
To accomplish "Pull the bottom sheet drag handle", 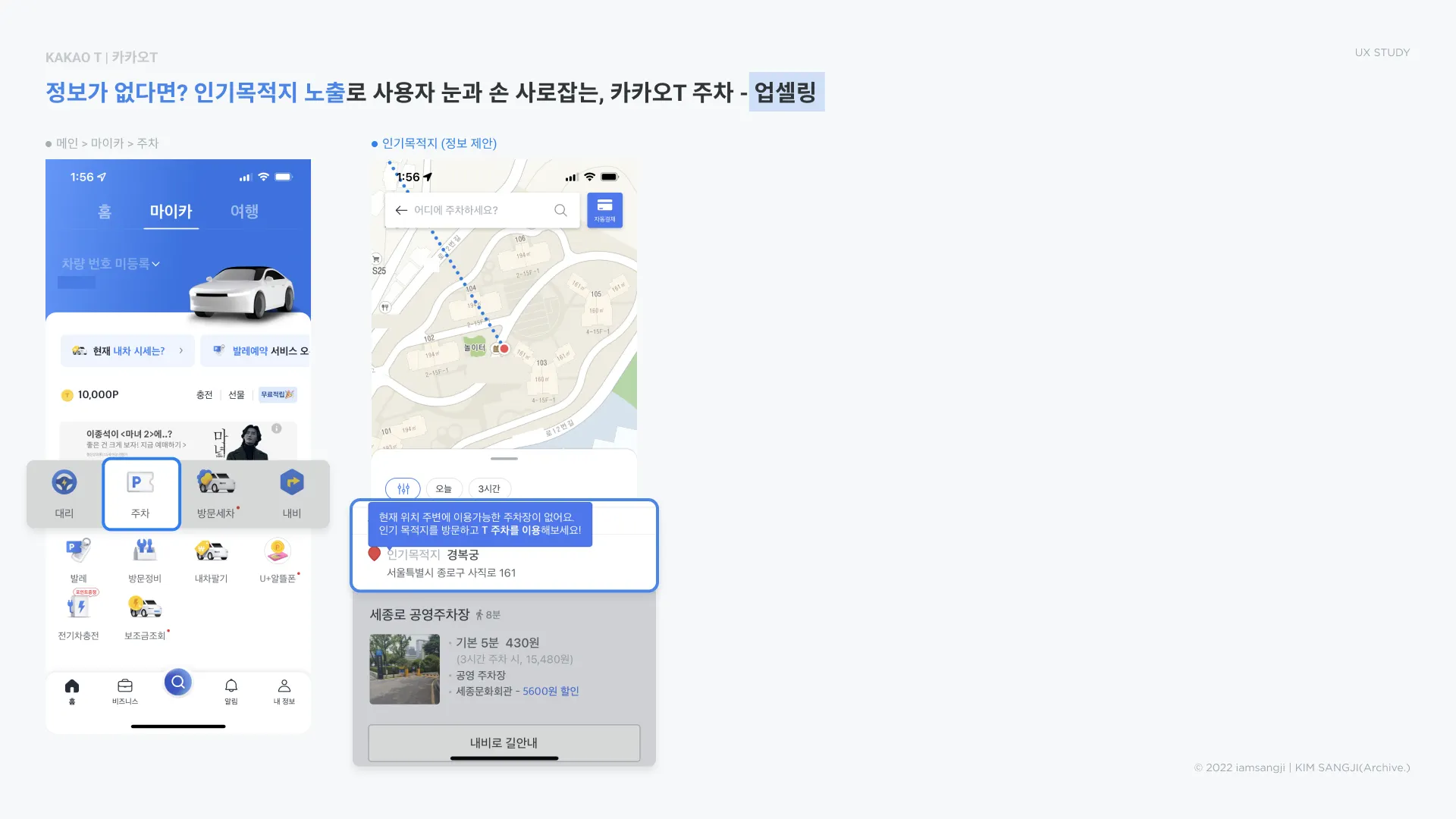I will (x=504, y=458).
